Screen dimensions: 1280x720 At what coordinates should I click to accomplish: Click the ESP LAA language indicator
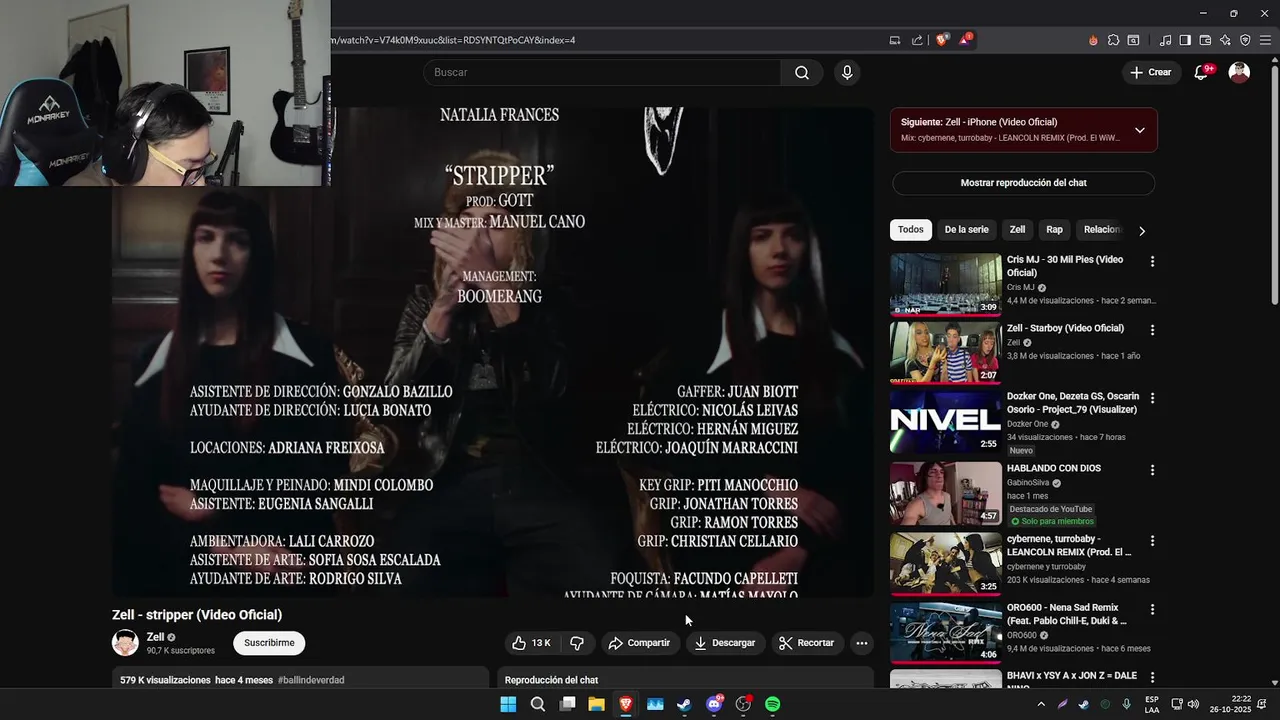coord(1152,704)
